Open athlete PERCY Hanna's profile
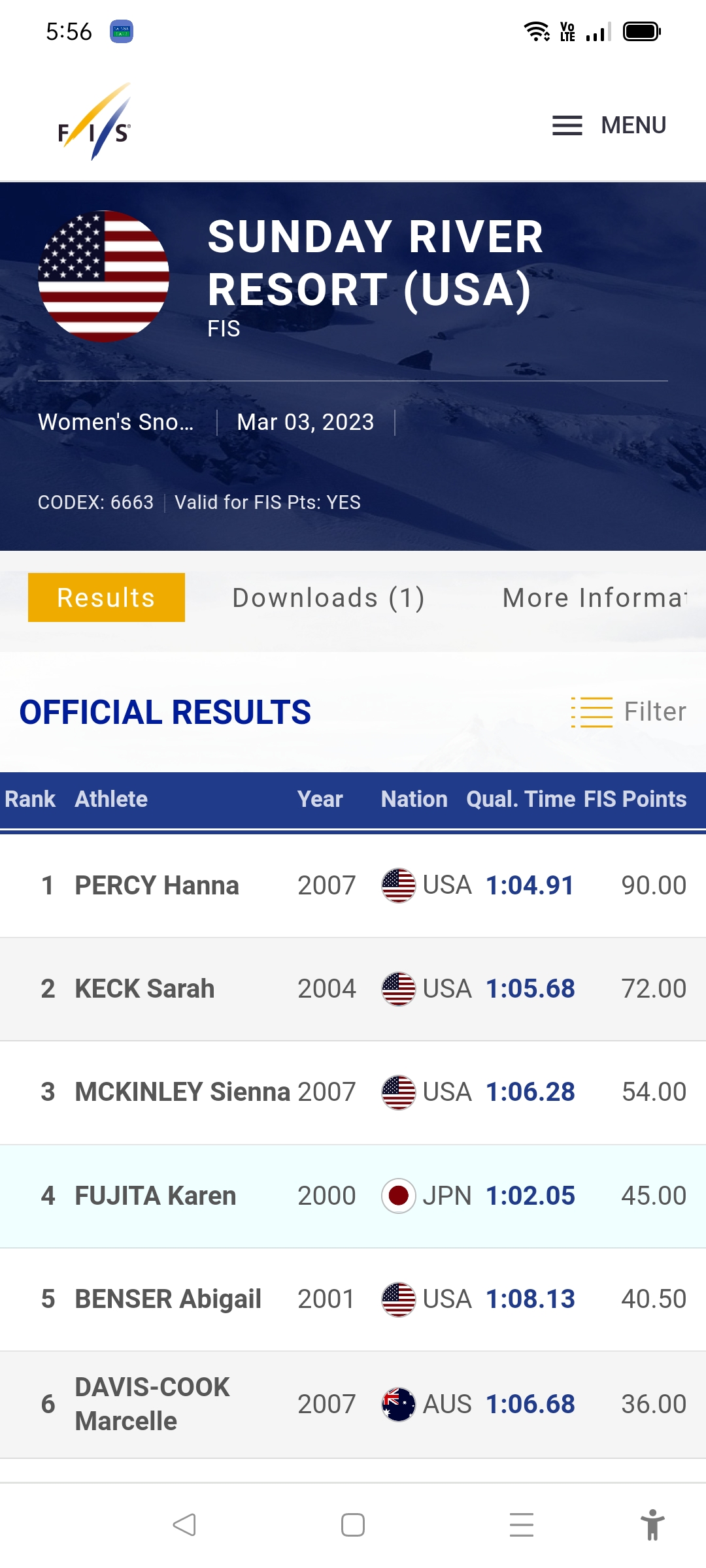 tap(157, 885)
